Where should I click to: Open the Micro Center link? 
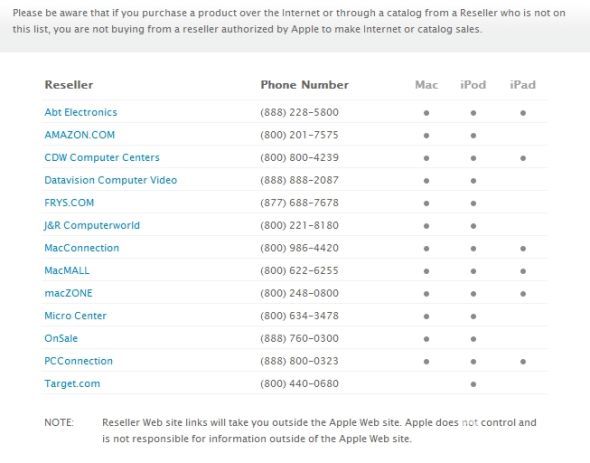75,316
